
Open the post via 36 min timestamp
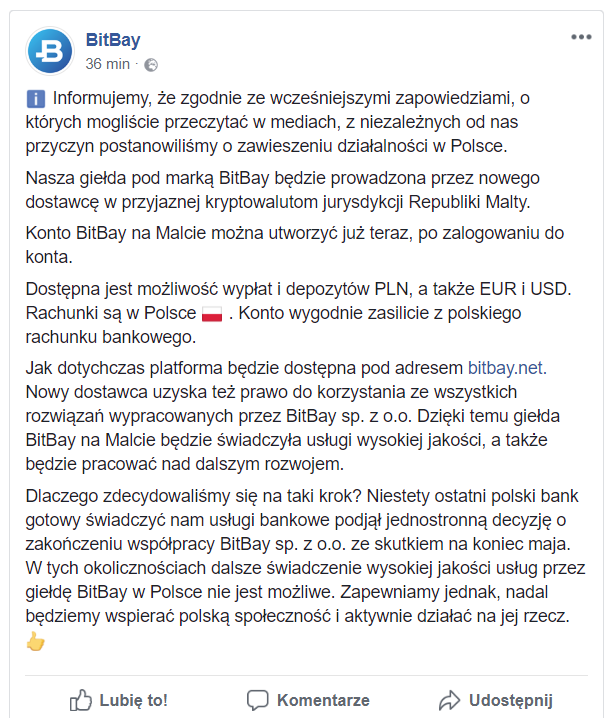click(108, 64)
